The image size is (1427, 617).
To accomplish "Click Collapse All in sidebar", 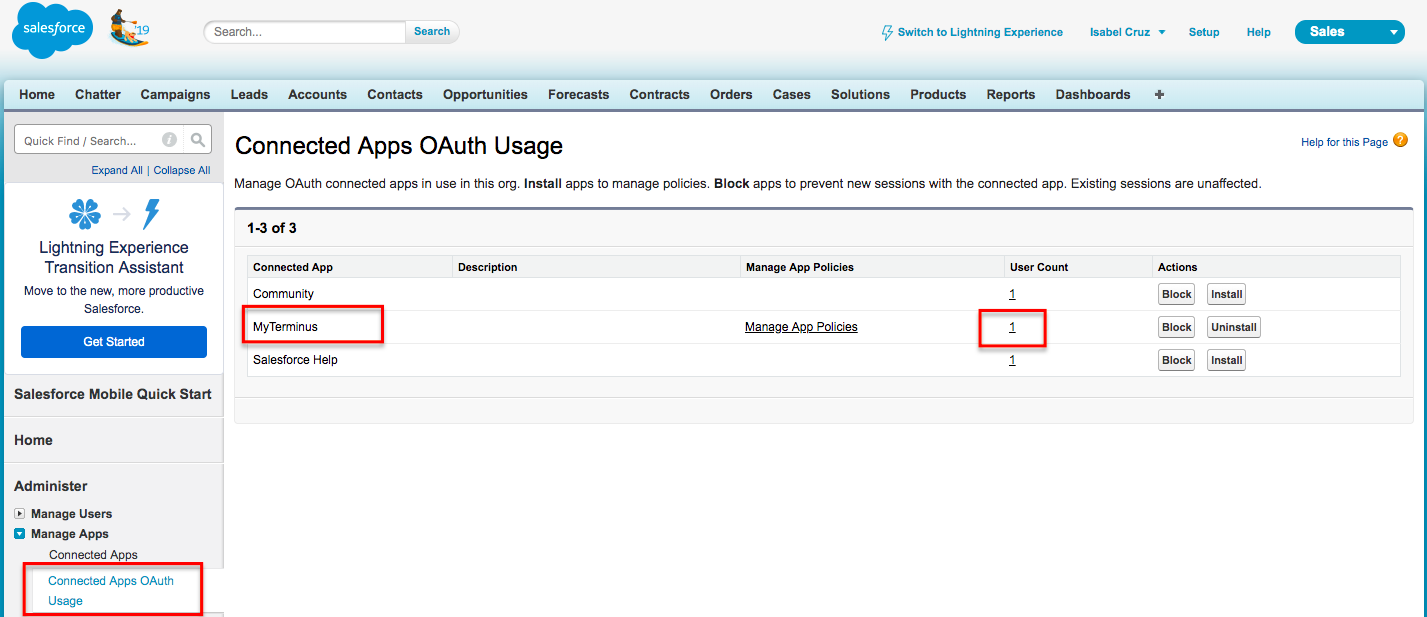I will point(182,170).
